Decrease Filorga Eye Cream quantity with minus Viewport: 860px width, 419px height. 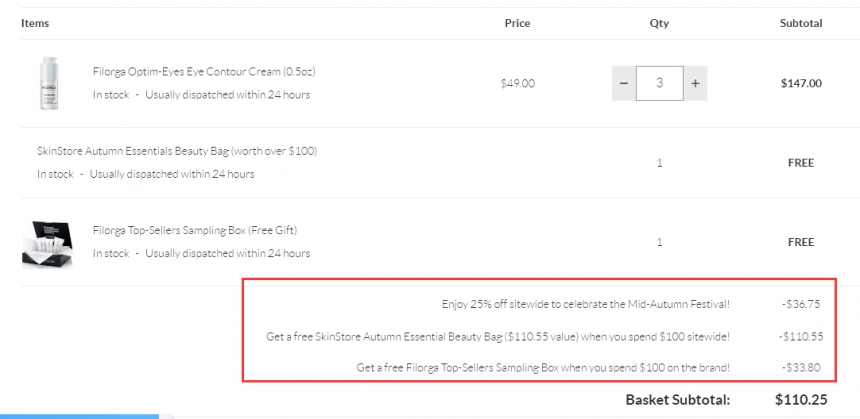point(624,83)
